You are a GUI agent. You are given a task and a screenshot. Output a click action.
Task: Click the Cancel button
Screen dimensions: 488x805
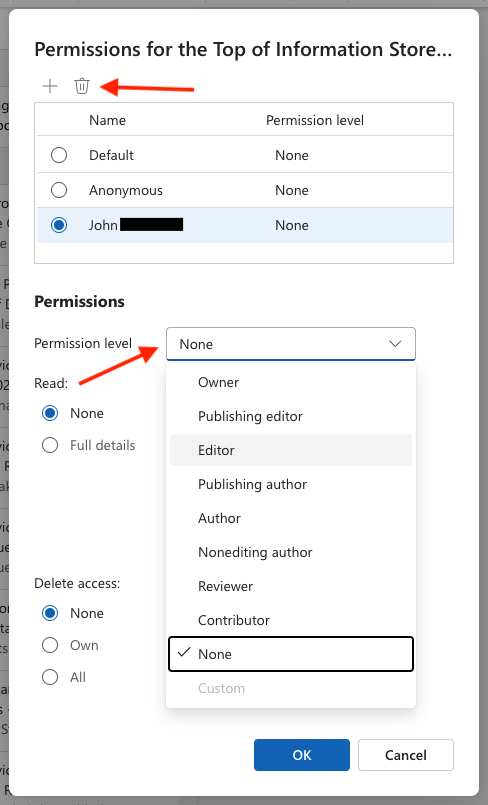coord(406,755)
